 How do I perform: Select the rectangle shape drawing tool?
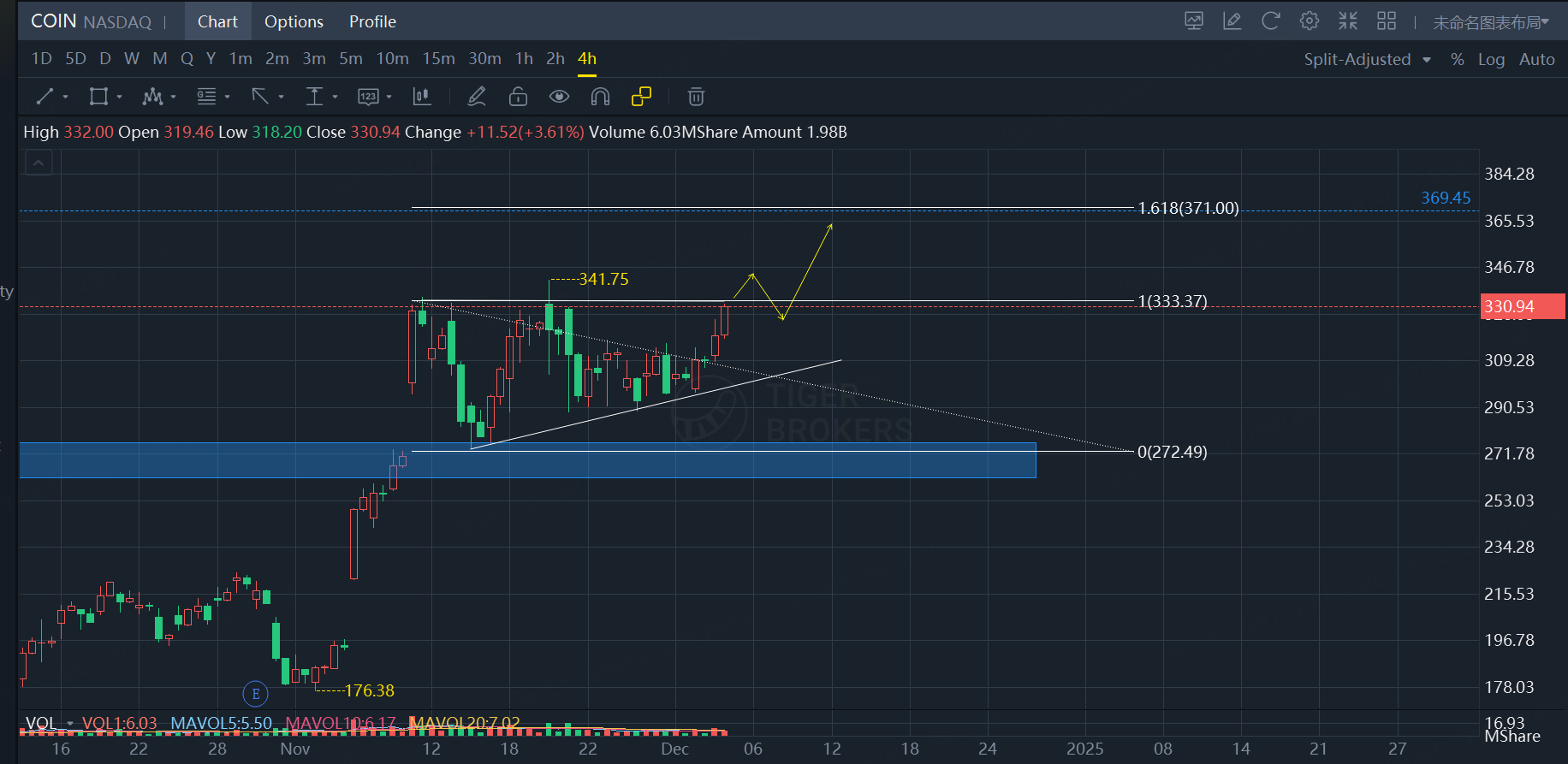(x=98, y=97)
